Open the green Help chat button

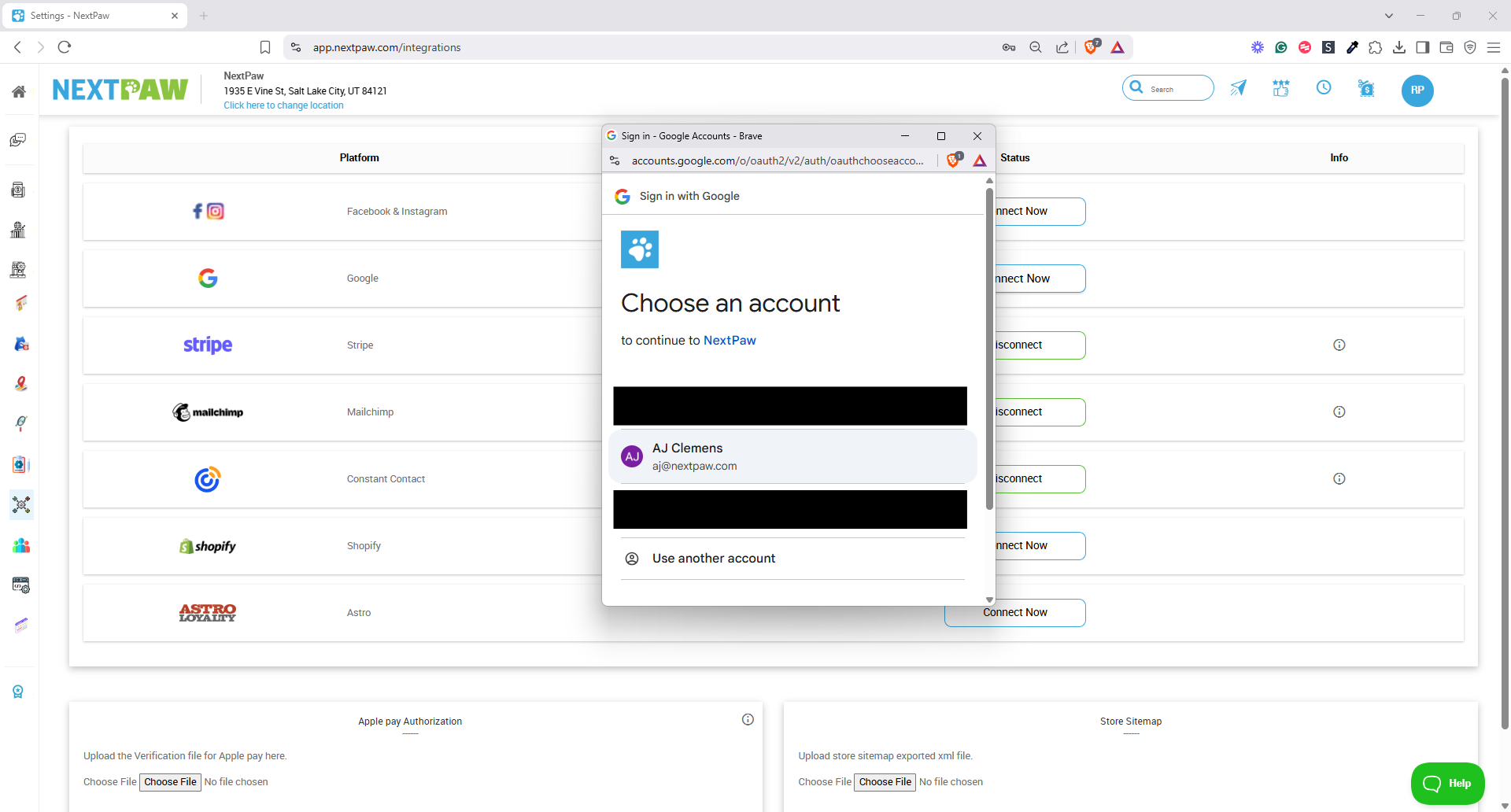pos(1447,784)
